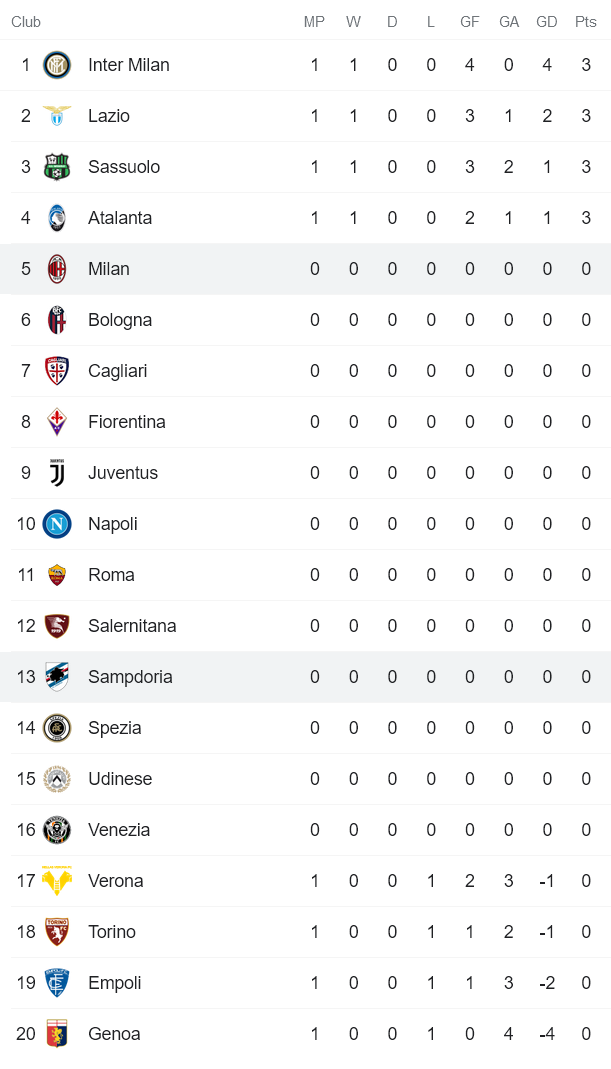Select the Juventus club crest
Viewport: 611px width, 1069px height.
(57, 472)
